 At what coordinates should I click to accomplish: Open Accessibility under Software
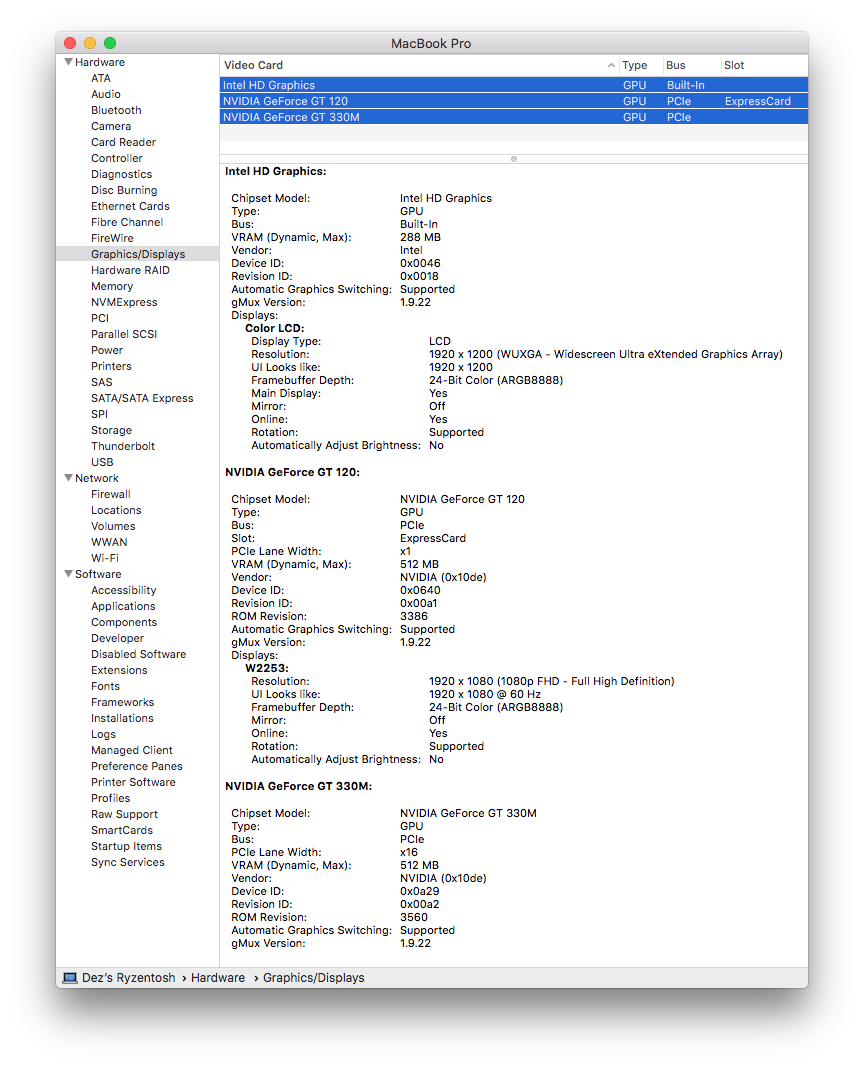click(123, 591)
